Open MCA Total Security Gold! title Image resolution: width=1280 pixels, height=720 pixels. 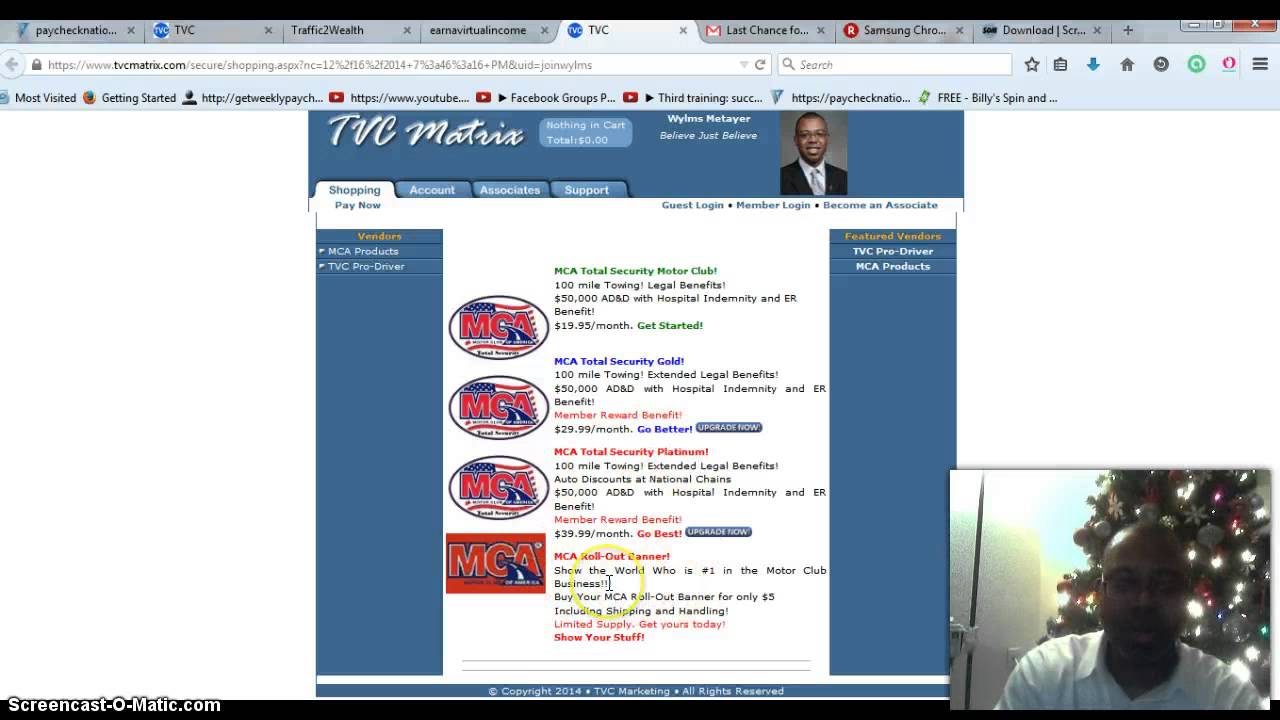pyautogui.click(x=619, y=361)
